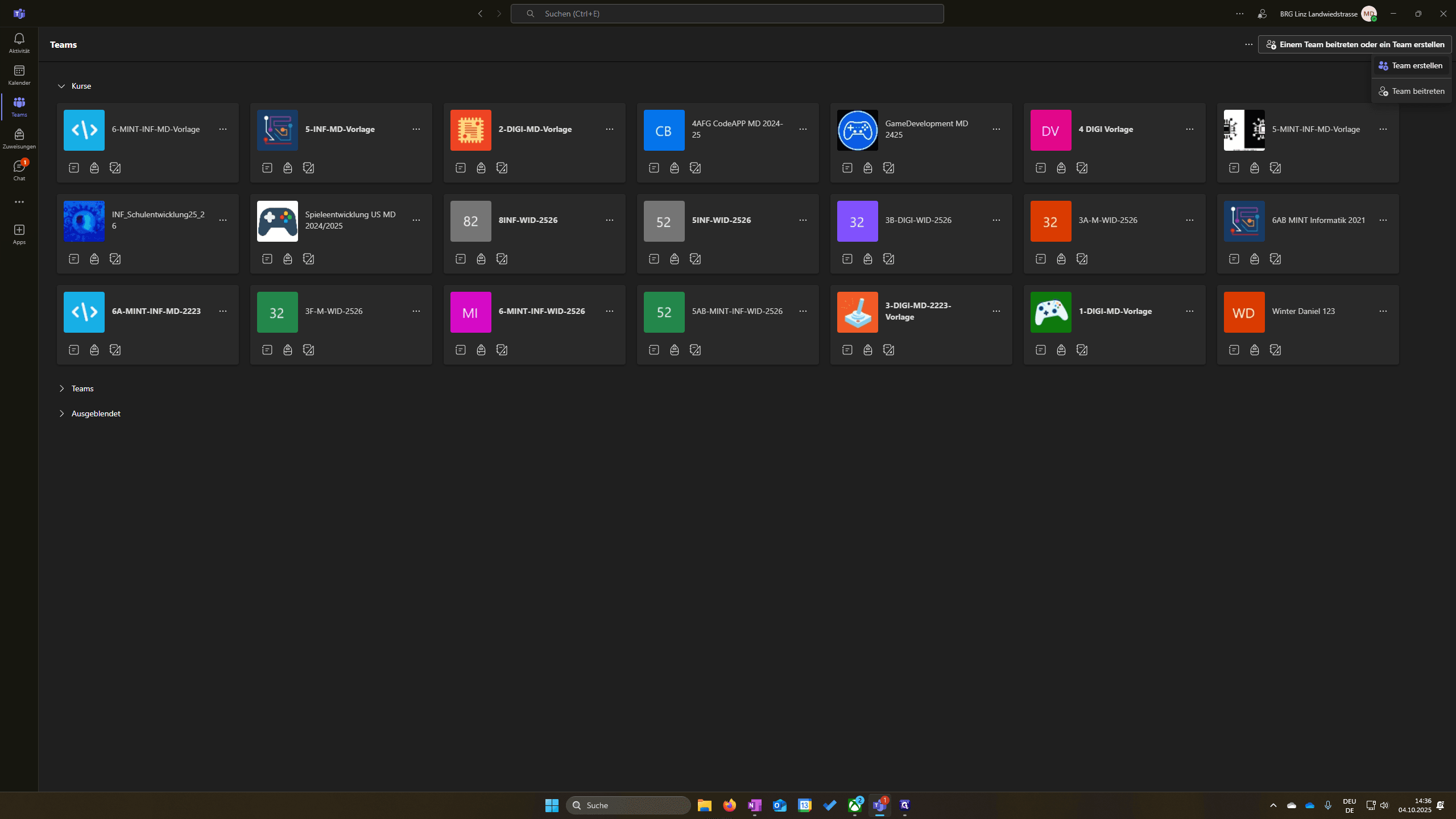1456x819 pixels.
Task: Show hidden tray icons chevron in taskbar
Action: 1273,805
